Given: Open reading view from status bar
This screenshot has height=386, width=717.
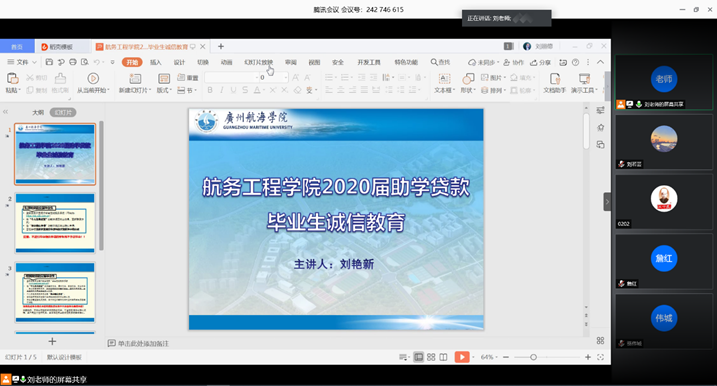Looking at the screenshot, I should pyautogui.click(x=444, y=357).
